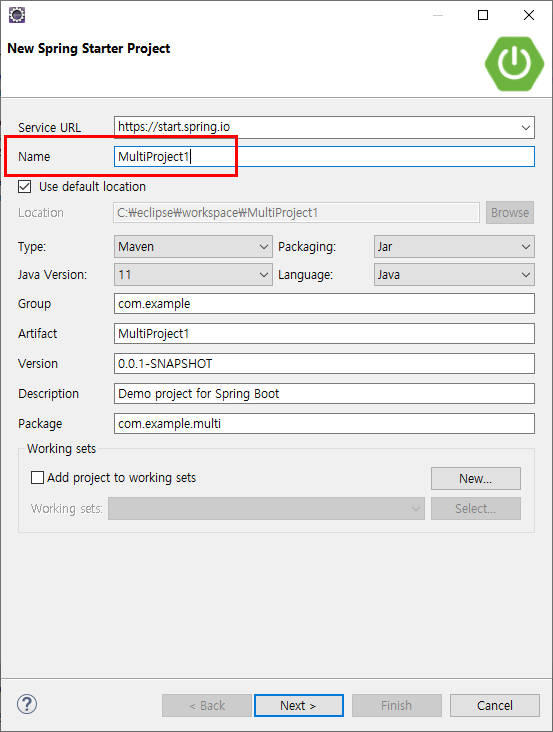Viewport: 553px width, 732px height.
Task: Click the Working sets group label
Action: [61, 449]
